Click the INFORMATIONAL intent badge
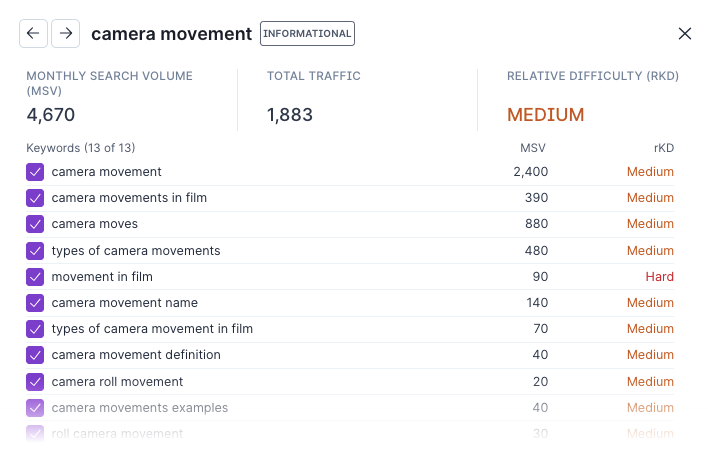The width and height of the screenshot is (708, 454). click(x=307, y=33)
